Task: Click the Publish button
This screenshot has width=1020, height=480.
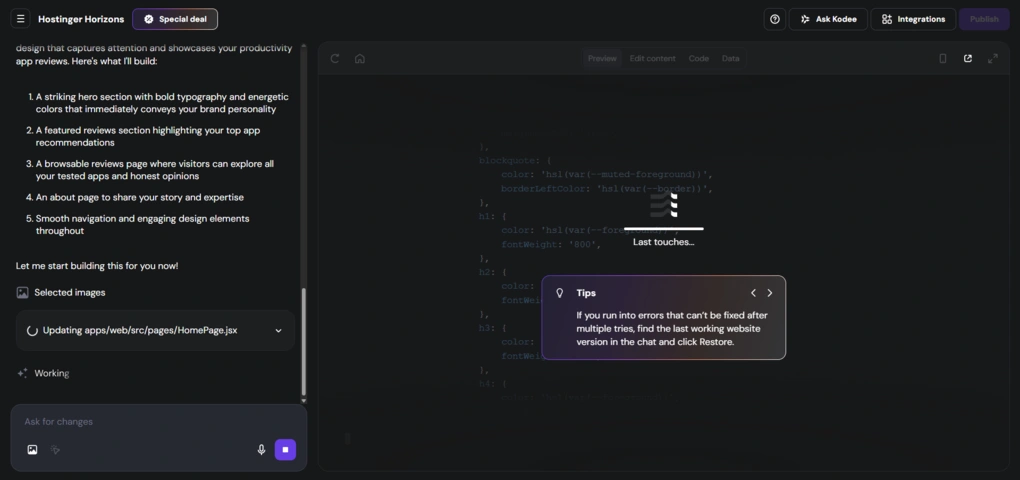Action: point(984,19)
